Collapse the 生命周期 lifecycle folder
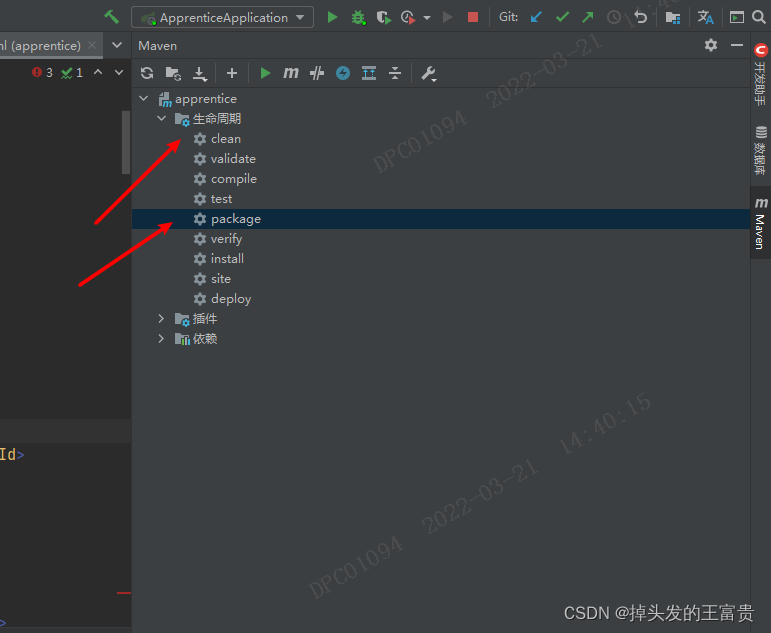This screenshot has height=633, width=771. pyautogui.click(x=161, y=118)
